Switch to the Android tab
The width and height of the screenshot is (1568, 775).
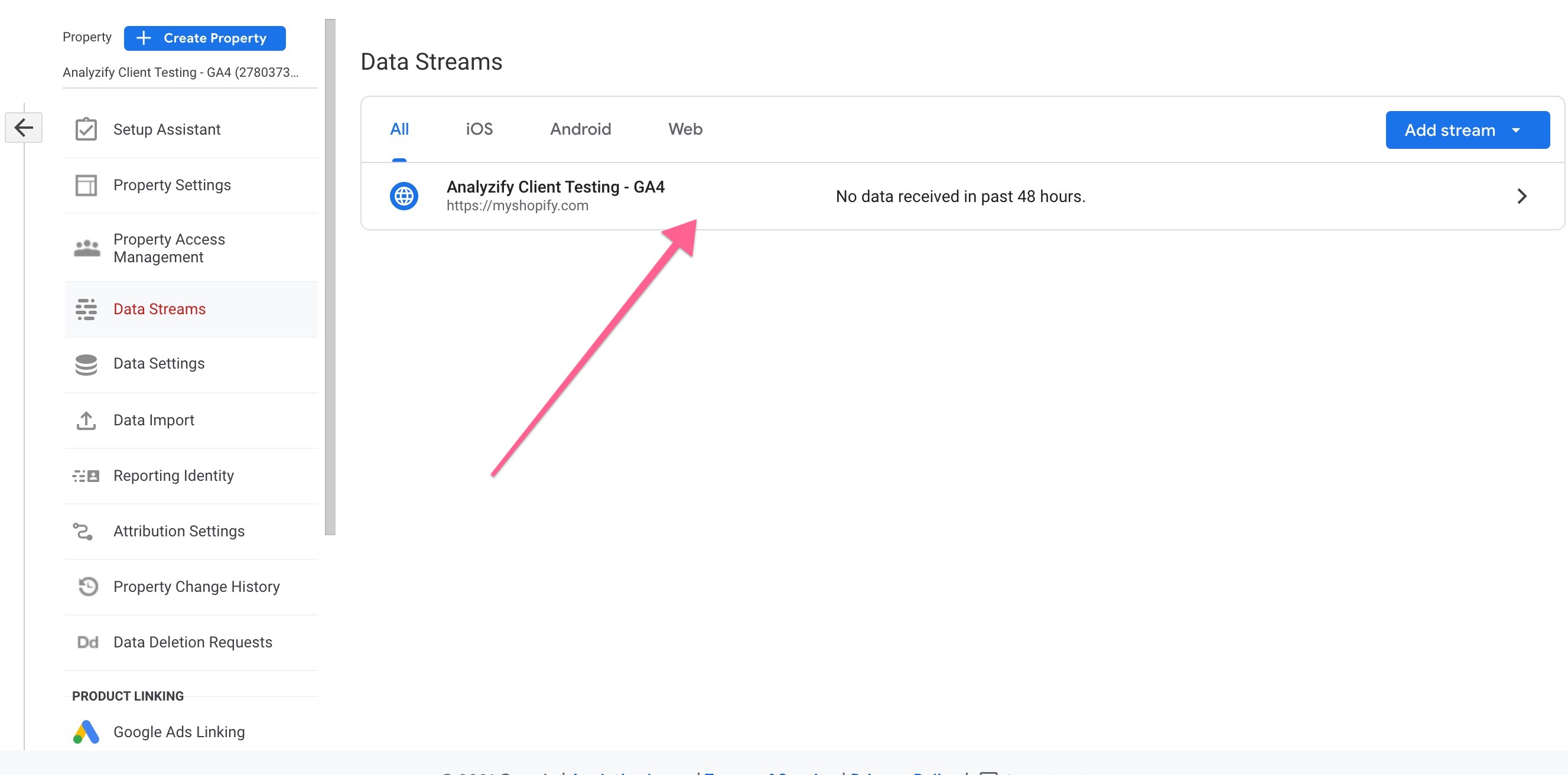(x=580, y=129)
